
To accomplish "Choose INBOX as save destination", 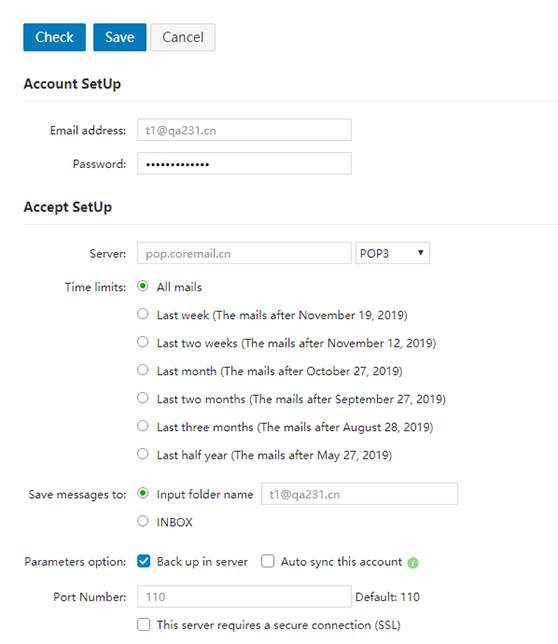I will click(143, 521).
